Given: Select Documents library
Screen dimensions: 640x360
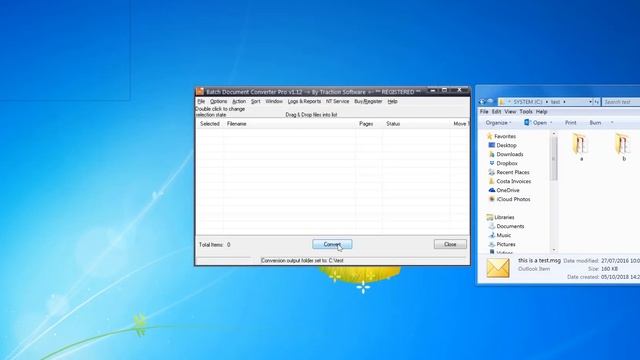Looking at the screenshot, I should click(x=510, y=226).
